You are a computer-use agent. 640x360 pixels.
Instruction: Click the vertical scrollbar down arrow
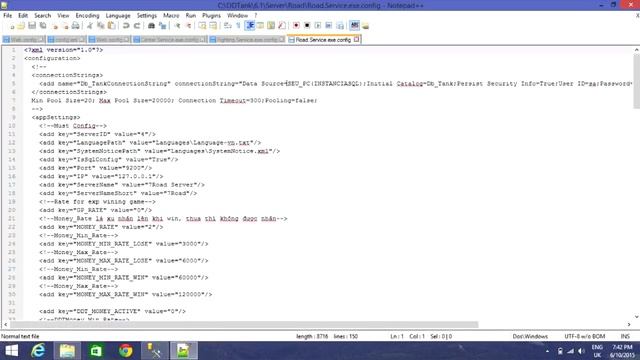636,317
